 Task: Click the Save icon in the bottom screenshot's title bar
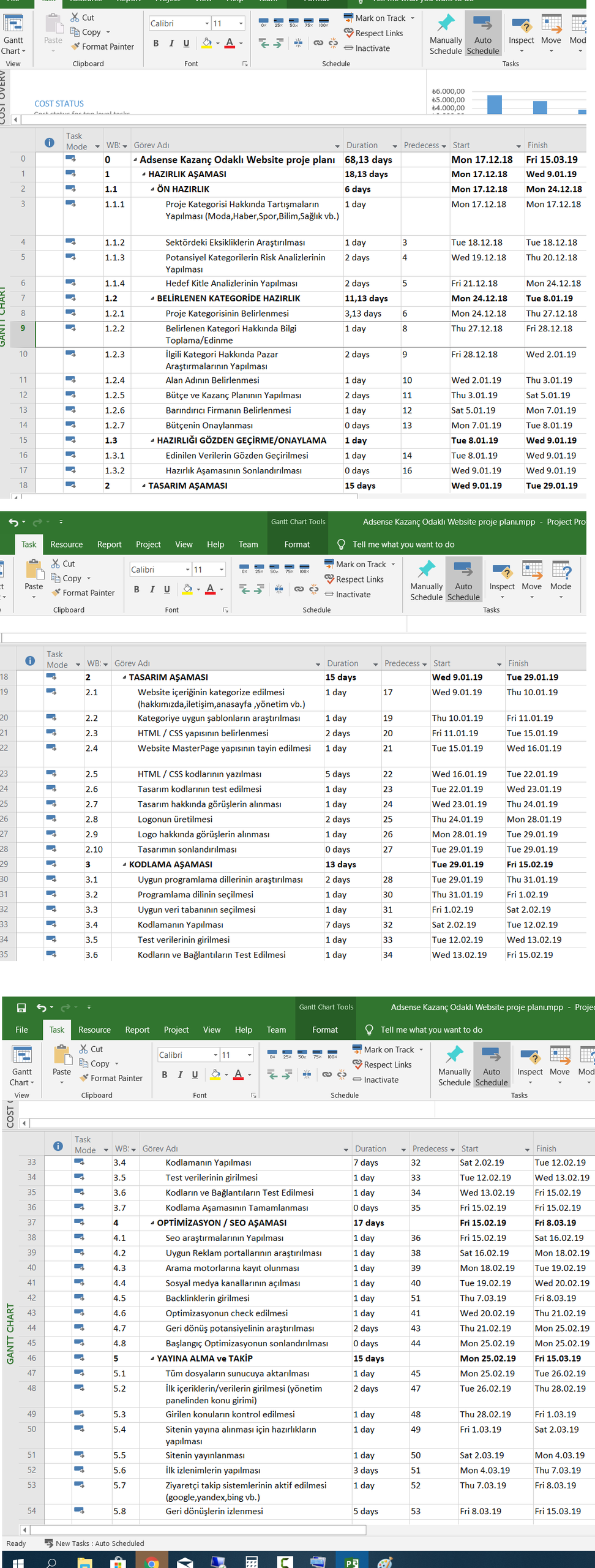[21, 1008]
